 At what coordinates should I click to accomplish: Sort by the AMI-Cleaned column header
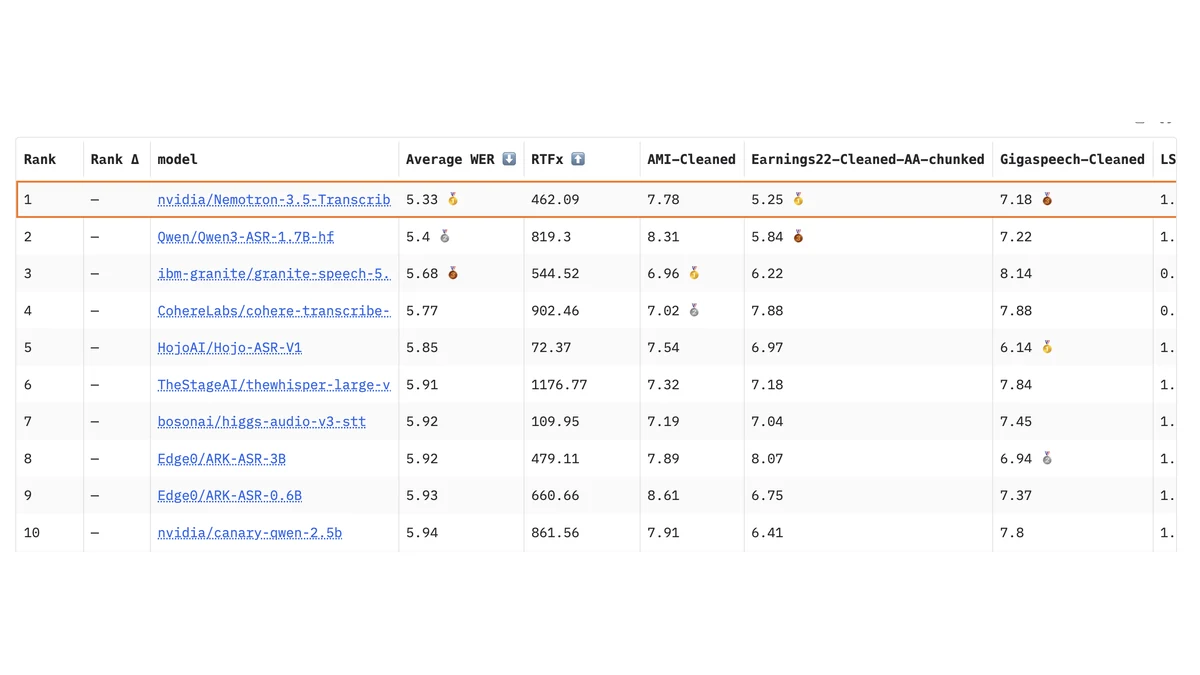pyautogui.click(x=691, y=159)
